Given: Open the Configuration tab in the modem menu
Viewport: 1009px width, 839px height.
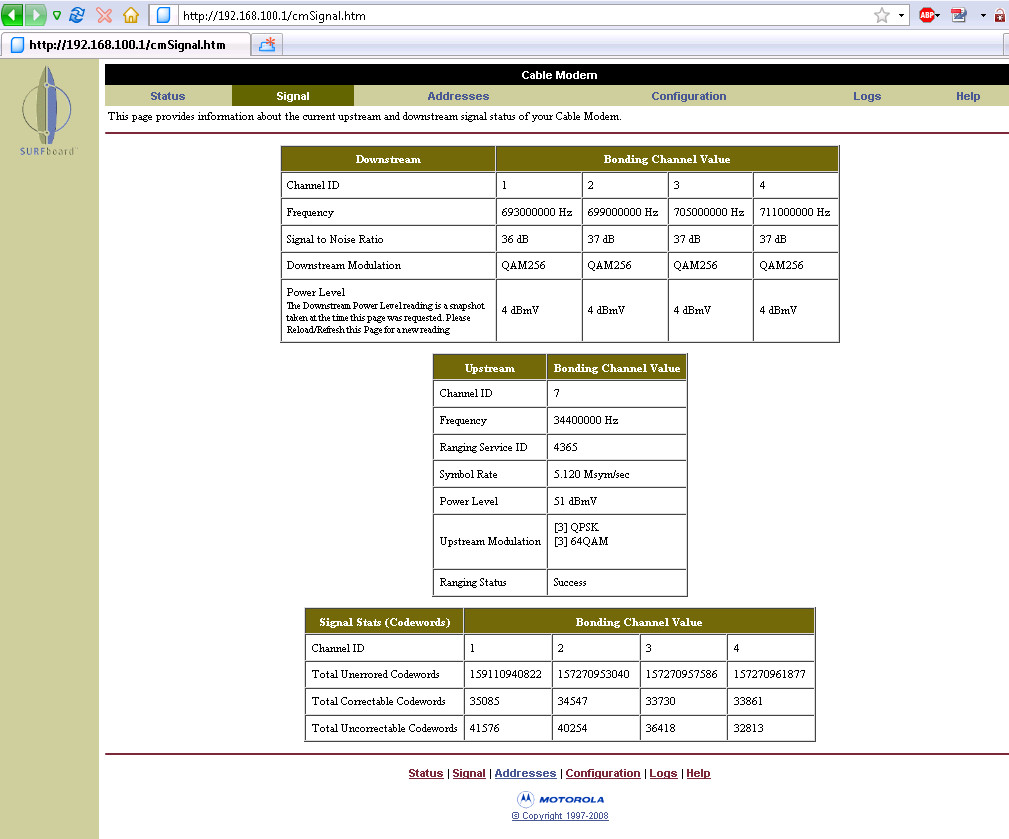Looking at the screenshot, I should point(689,96).
